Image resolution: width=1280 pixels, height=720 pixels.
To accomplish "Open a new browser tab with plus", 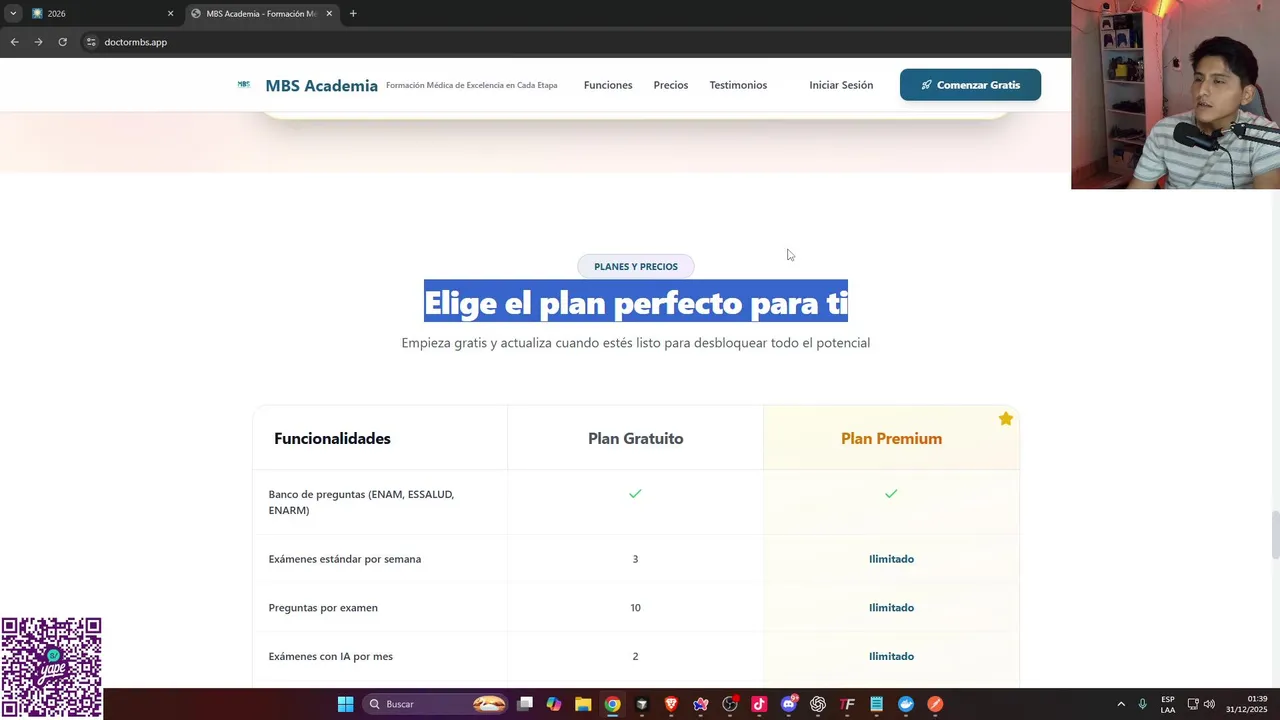I will 353,14.
